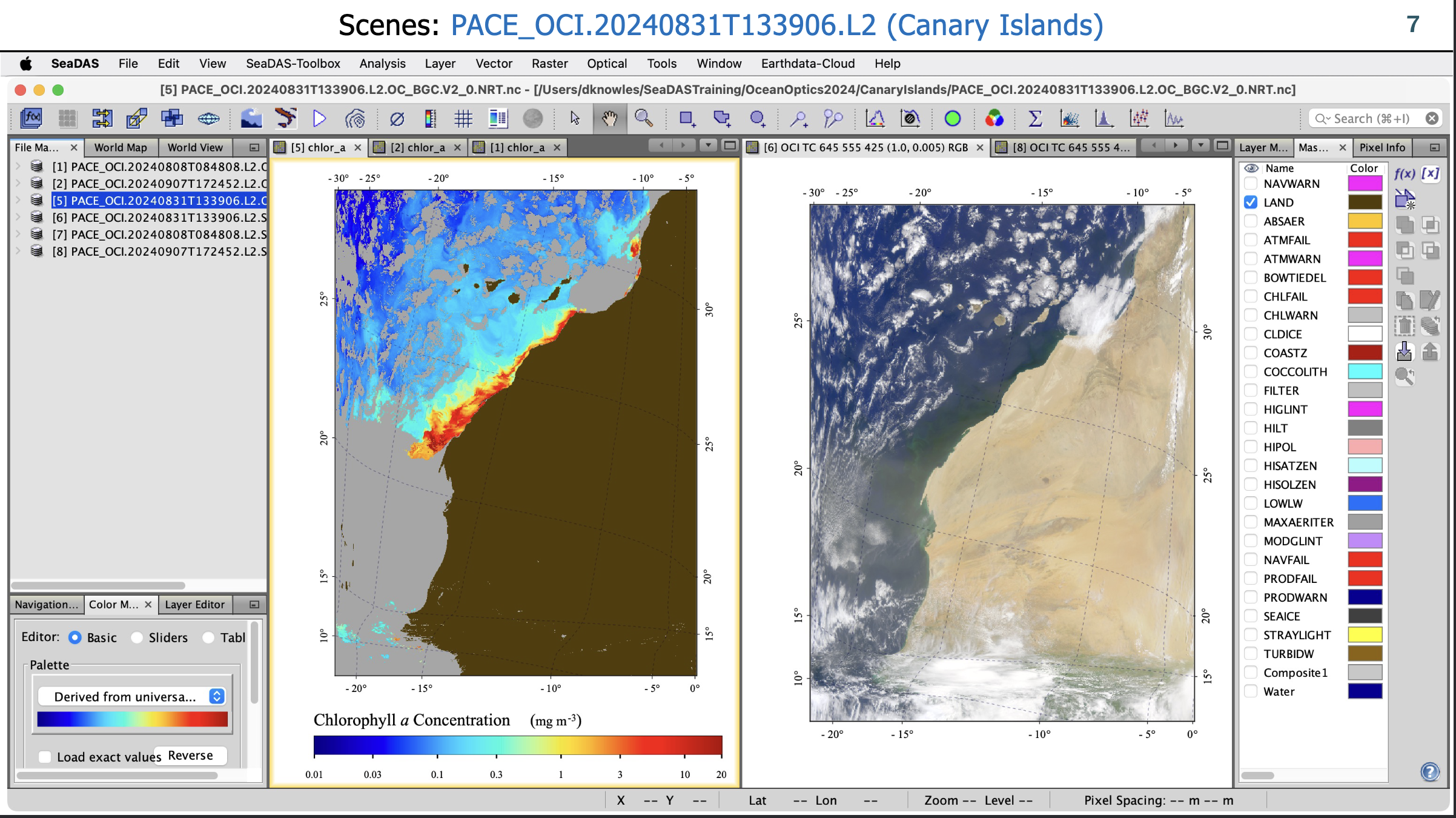Open the scatter plot tool
The width and height of the screenshot is (1456, 818).
(1070, 119)
